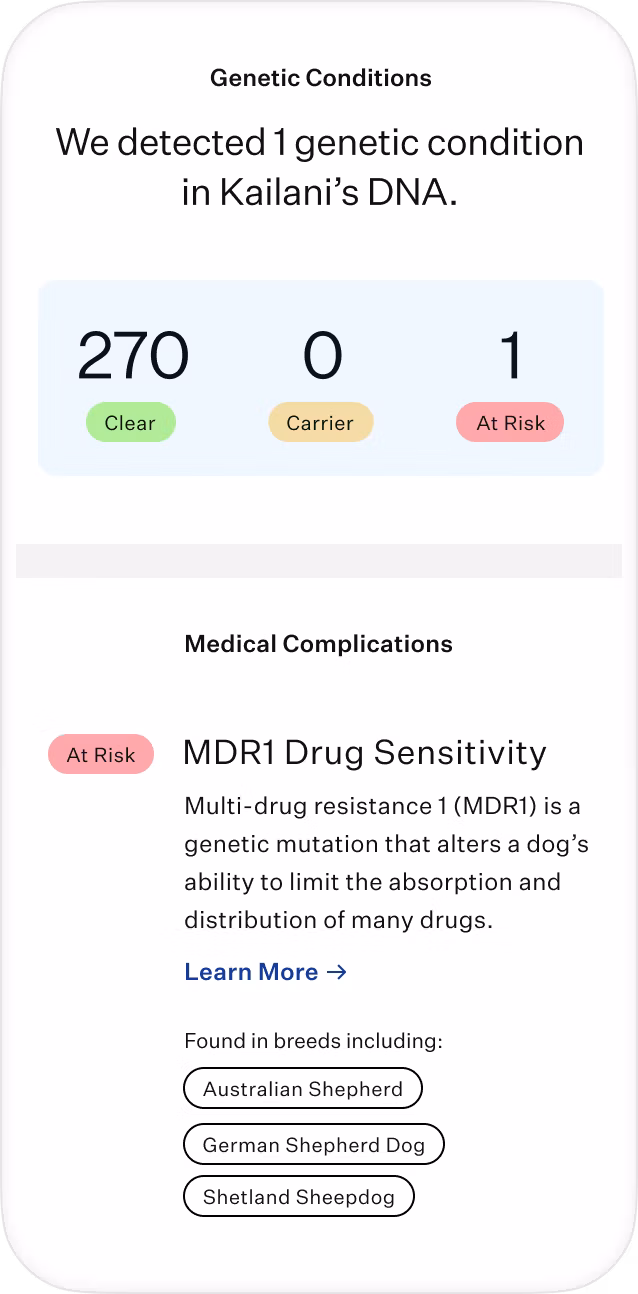Tap the 0 carrier conditions count
Viewport: 638px width, 1294px height.
[x=322, y=357]
